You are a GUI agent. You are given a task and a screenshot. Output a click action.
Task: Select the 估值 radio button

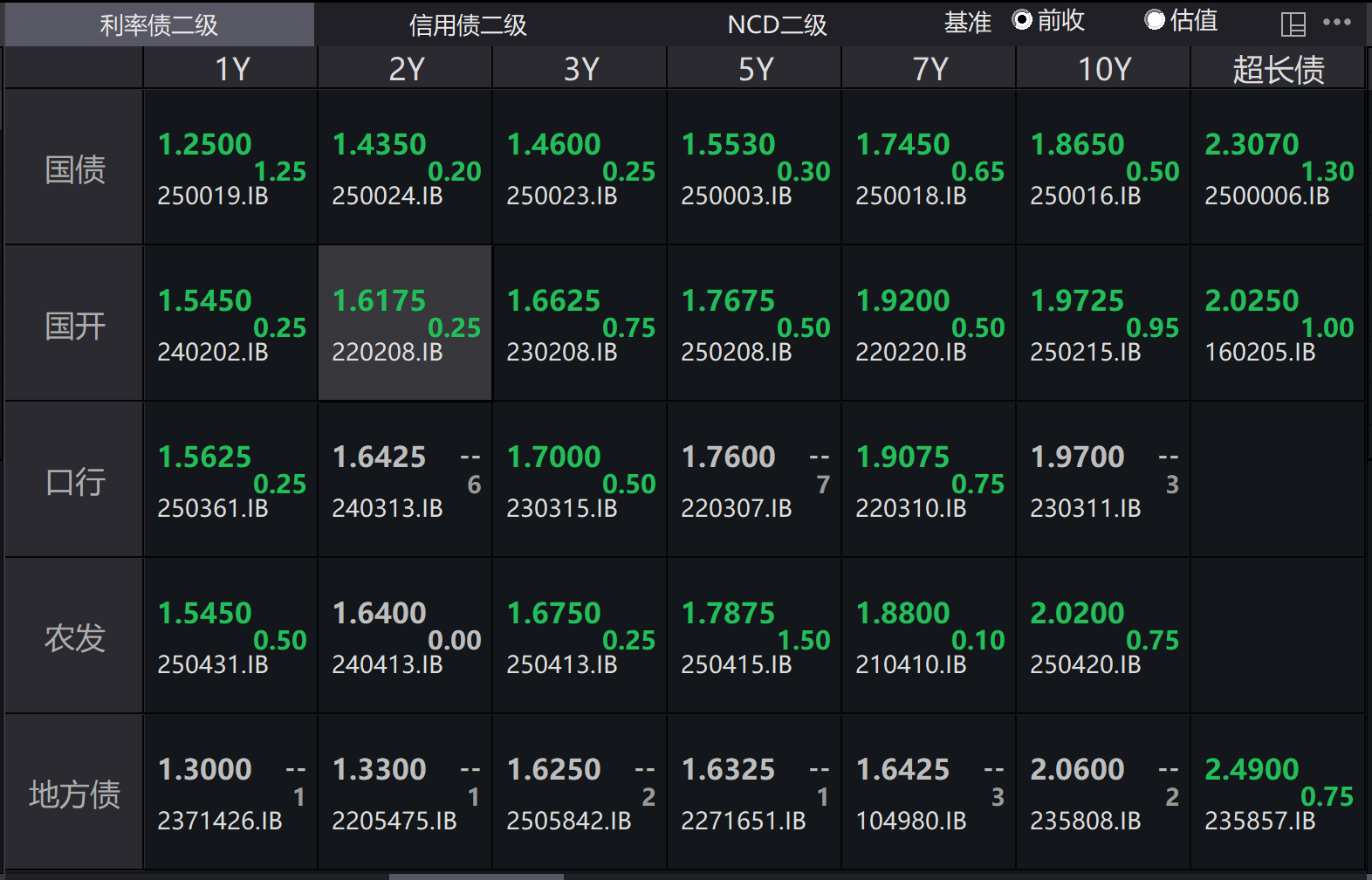coord(1155,20)
